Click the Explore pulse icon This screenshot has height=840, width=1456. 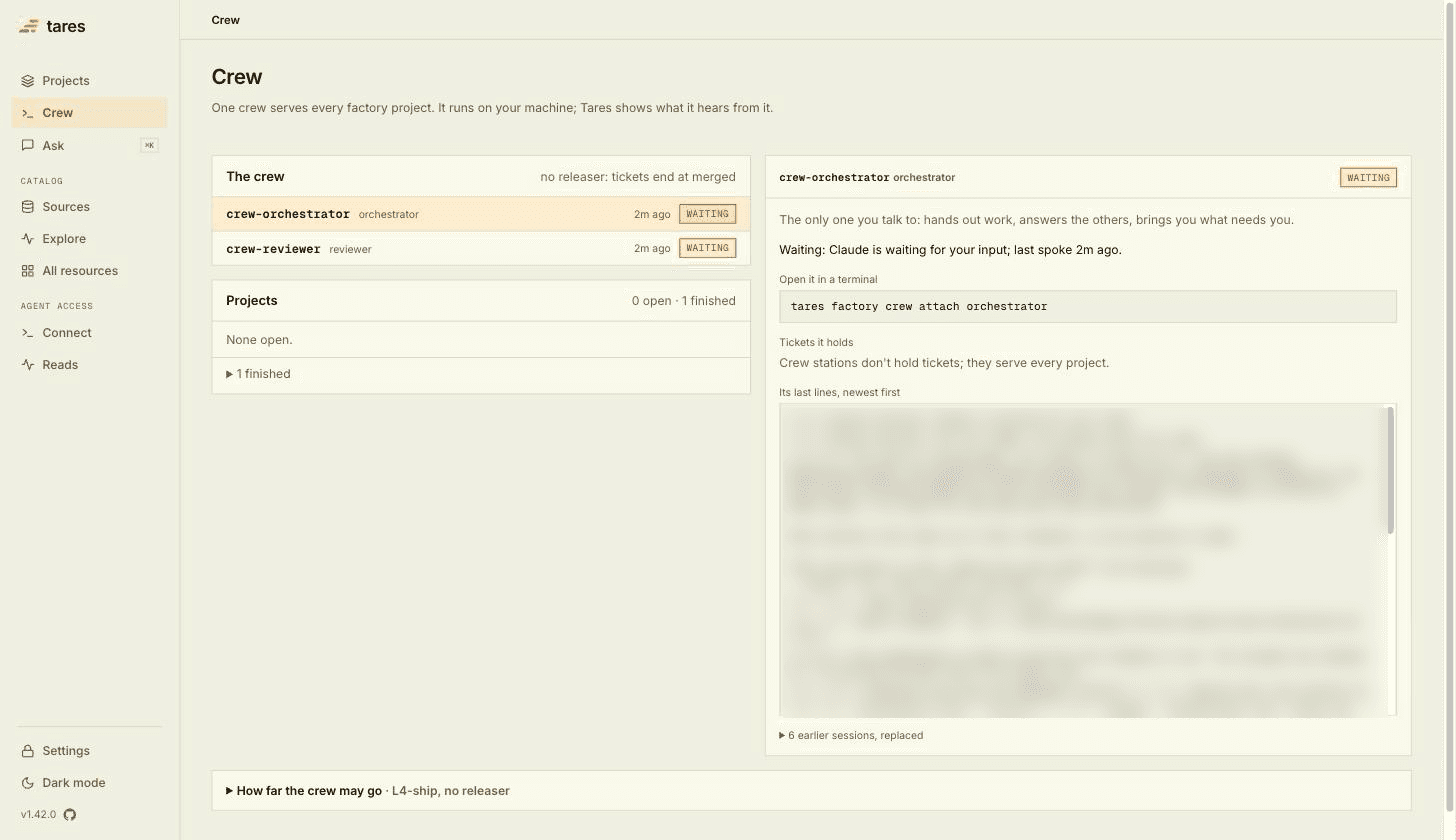(x=28, y=239)
